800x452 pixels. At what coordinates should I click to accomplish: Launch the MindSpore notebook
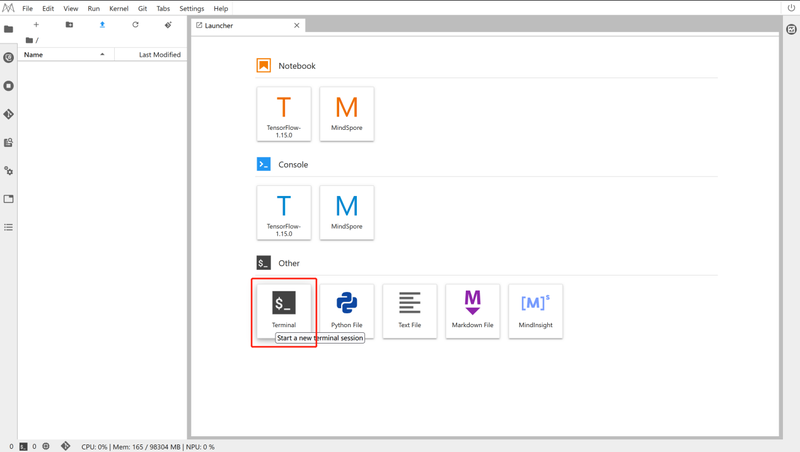[347, 114]
